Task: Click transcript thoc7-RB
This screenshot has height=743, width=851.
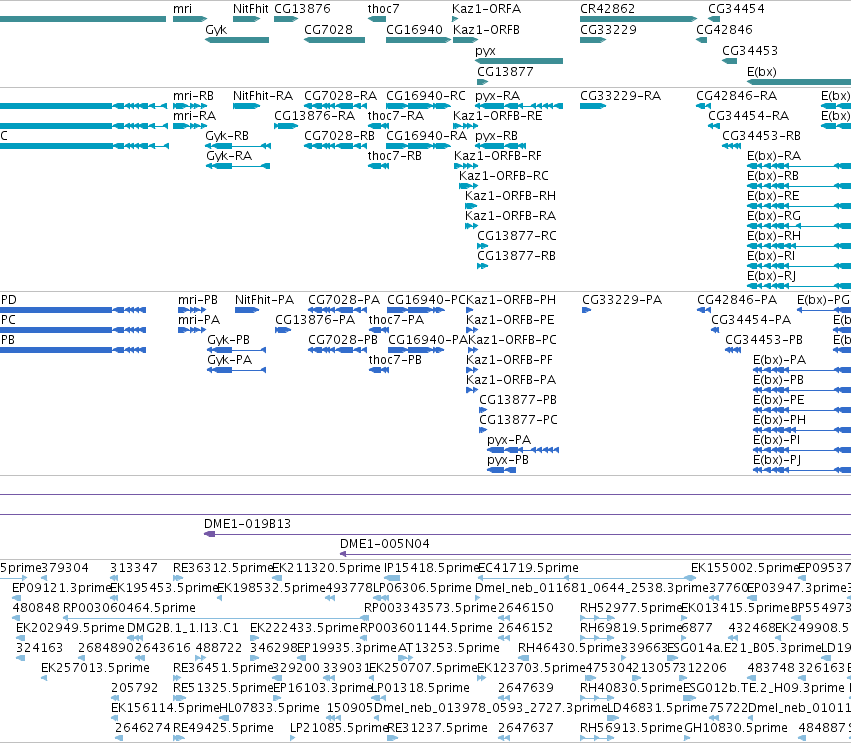Action: click(378, 166)
